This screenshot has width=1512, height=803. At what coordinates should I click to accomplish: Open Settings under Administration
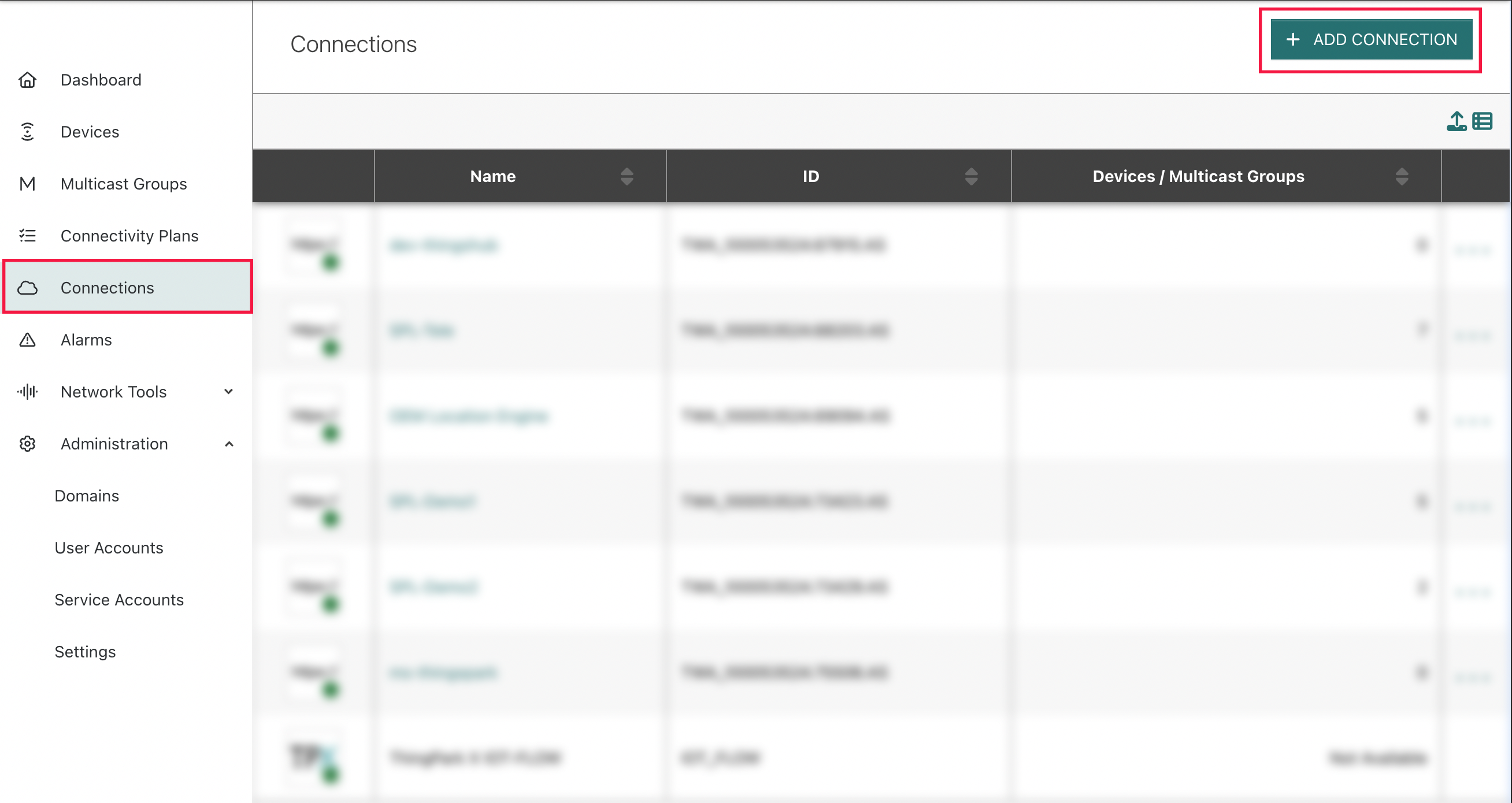click(85, 652)
